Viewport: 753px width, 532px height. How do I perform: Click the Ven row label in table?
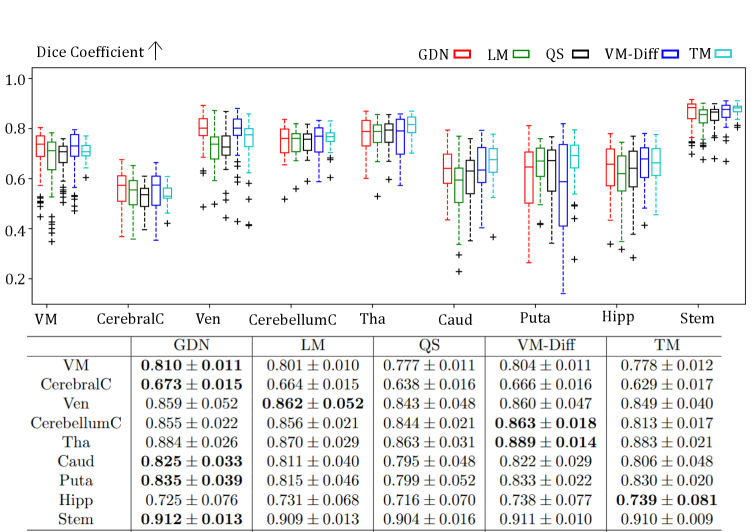pos(76,404)
